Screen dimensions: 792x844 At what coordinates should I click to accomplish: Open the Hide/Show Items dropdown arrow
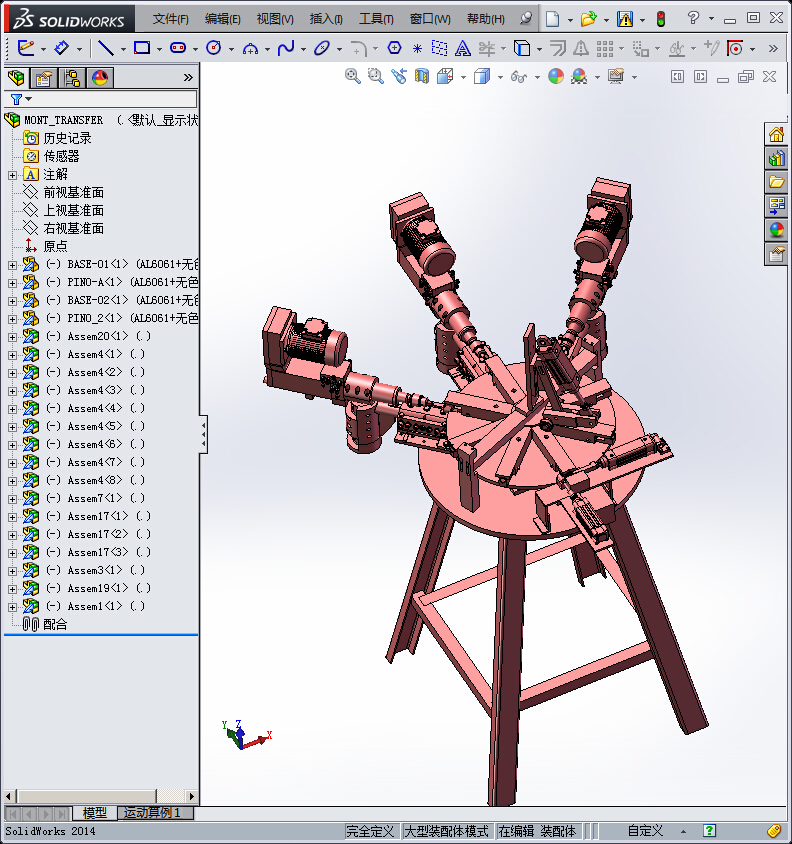tap(537, 78)
